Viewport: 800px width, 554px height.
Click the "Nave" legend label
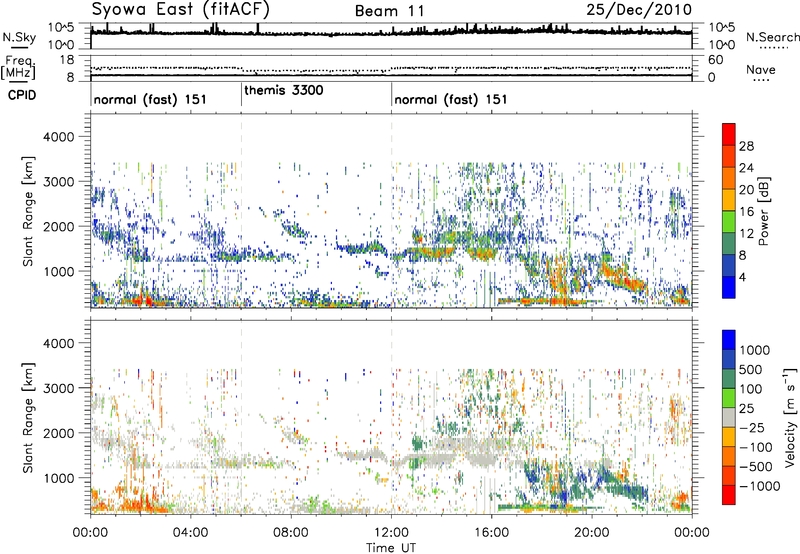point(761,70)
